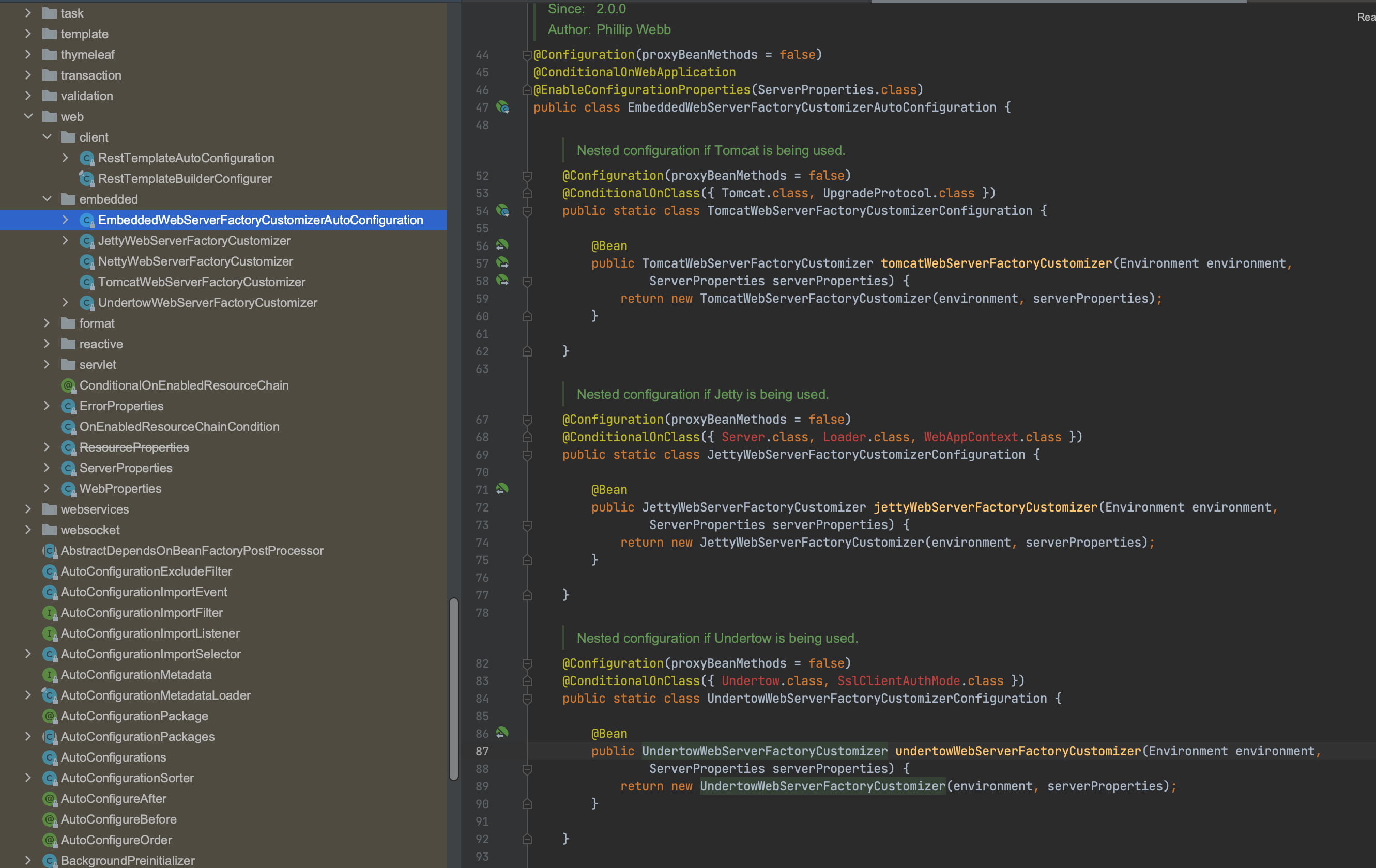Click the annotation icon of AutoConfigureOrder
This screenshot has height=868, width=1376.
[x=50, y=840]
